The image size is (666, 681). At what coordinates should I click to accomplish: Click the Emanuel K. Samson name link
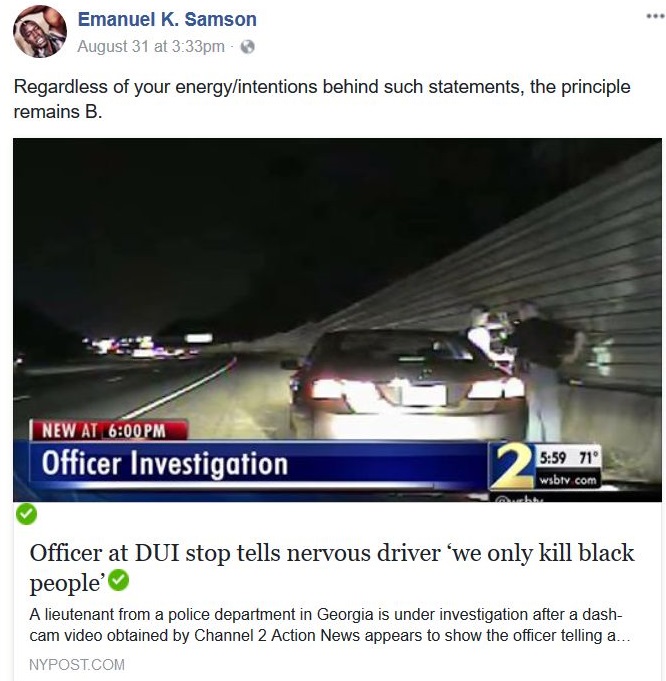click(167, 20)
